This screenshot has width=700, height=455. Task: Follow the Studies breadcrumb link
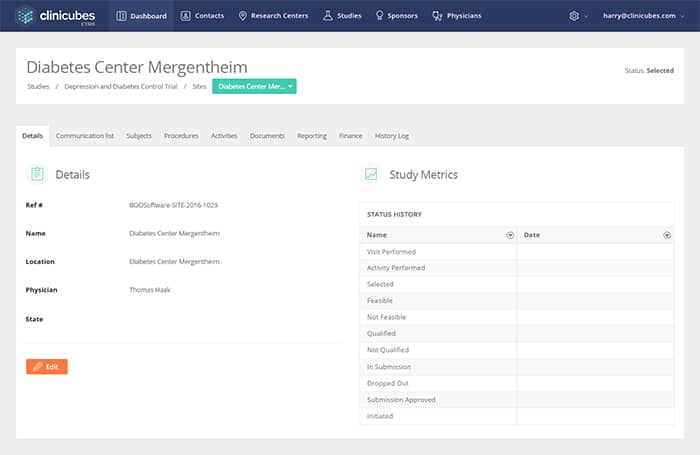pos(37,87)
